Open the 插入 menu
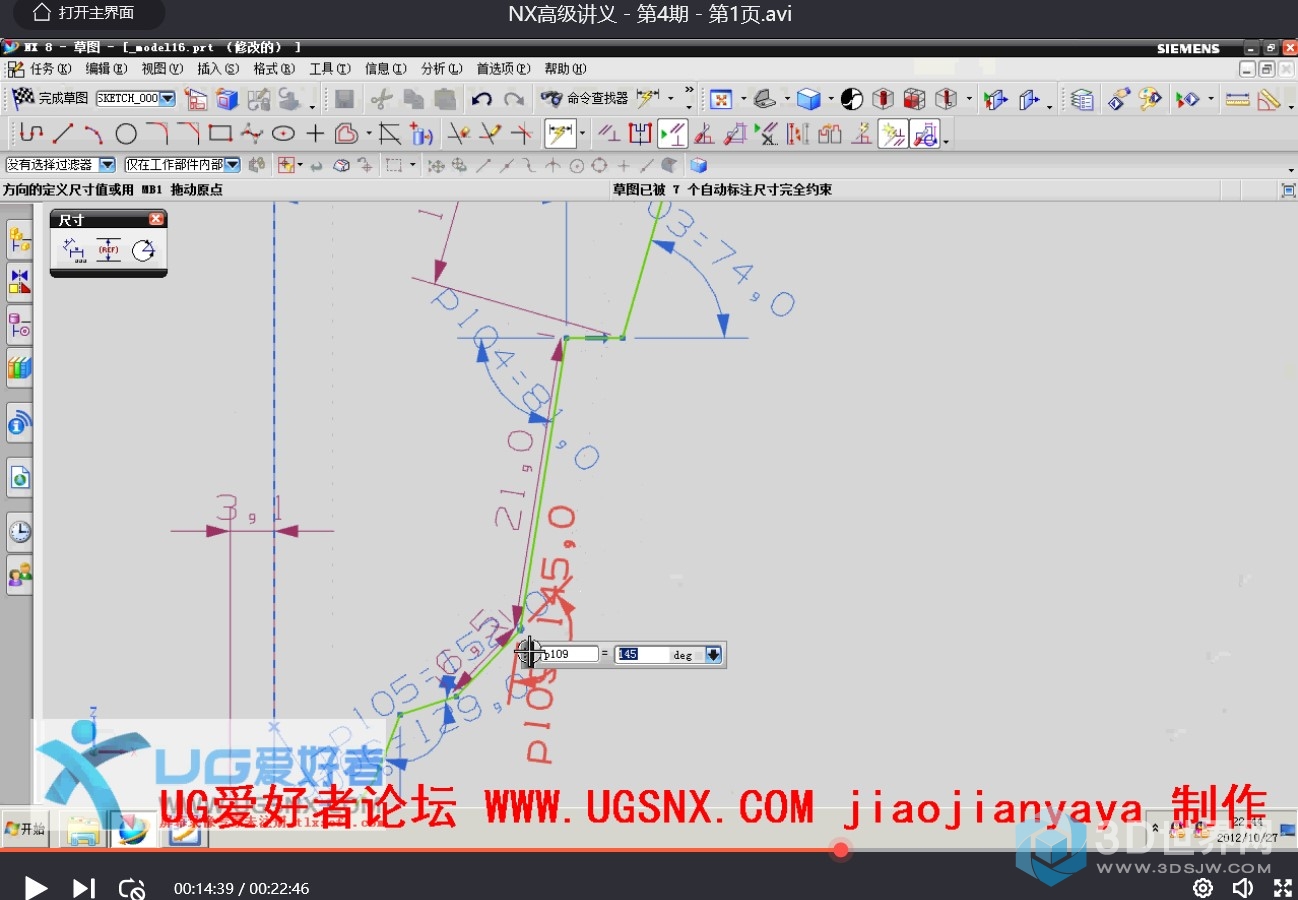This screenshot has width=1298, height=900. [218, 69]
